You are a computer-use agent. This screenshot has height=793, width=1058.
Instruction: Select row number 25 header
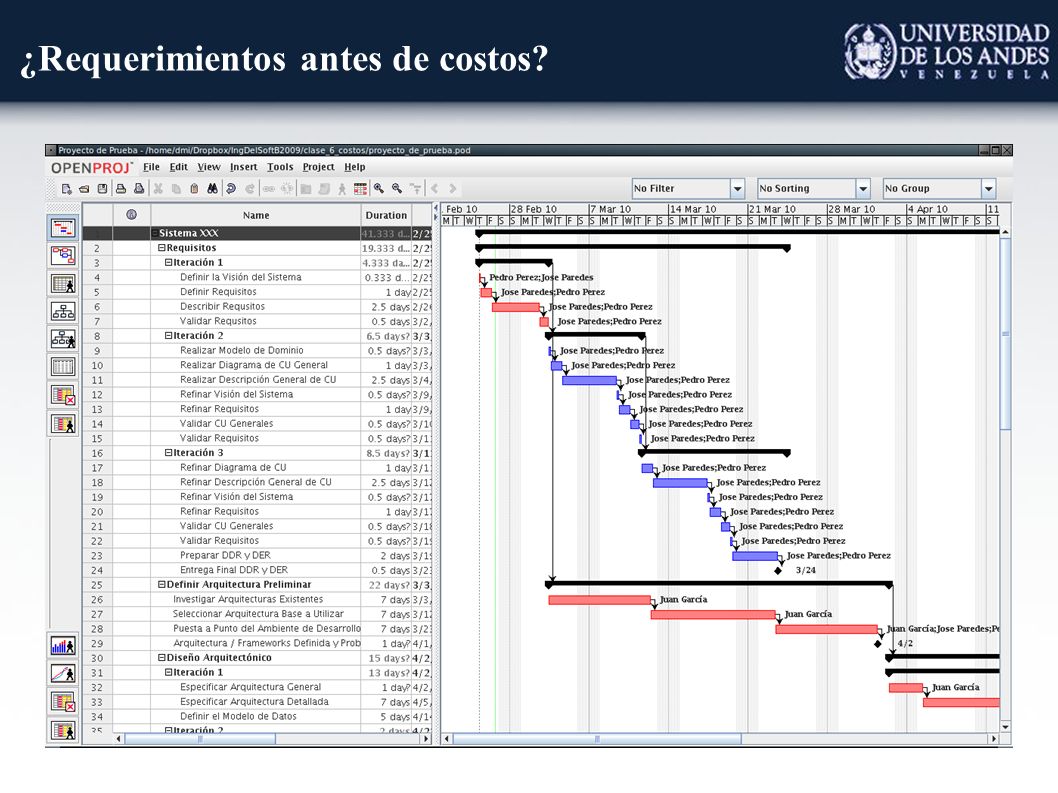click(x=97, y=585)
